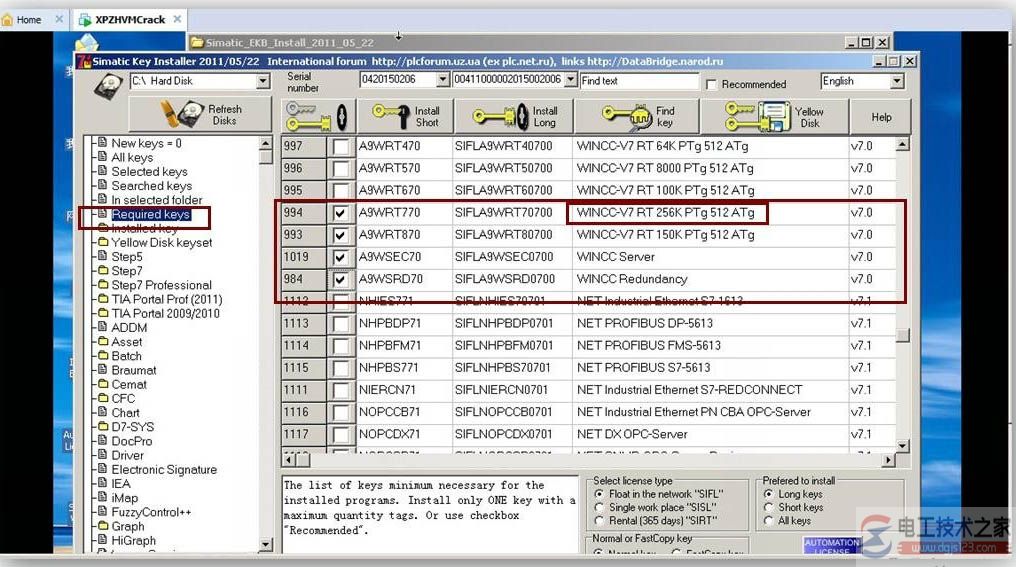1016x567 pixels.
Task: Select the Searched keys tree item
Action: pos(151,186)
